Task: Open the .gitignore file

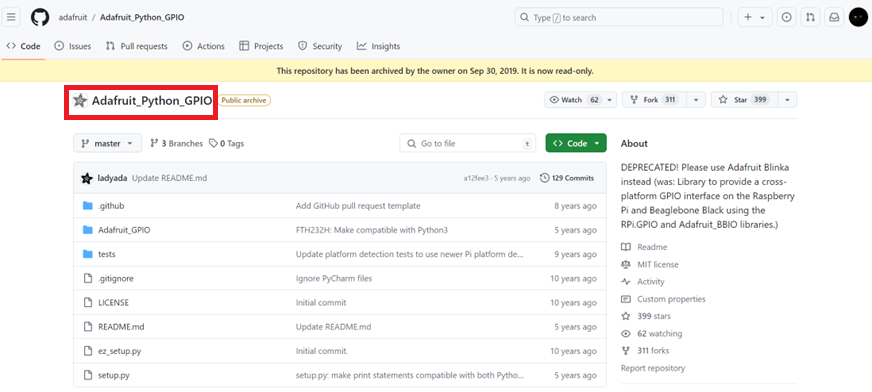Action: tap(116, 279)
